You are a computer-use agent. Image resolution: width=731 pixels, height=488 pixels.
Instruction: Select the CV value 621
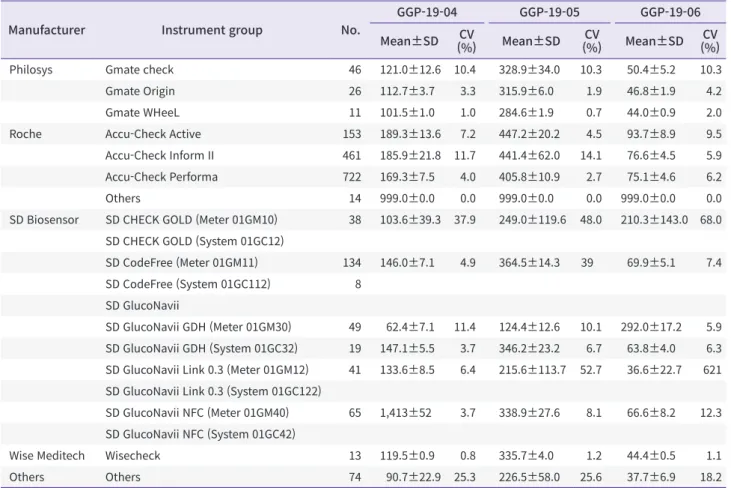(712, 370)
